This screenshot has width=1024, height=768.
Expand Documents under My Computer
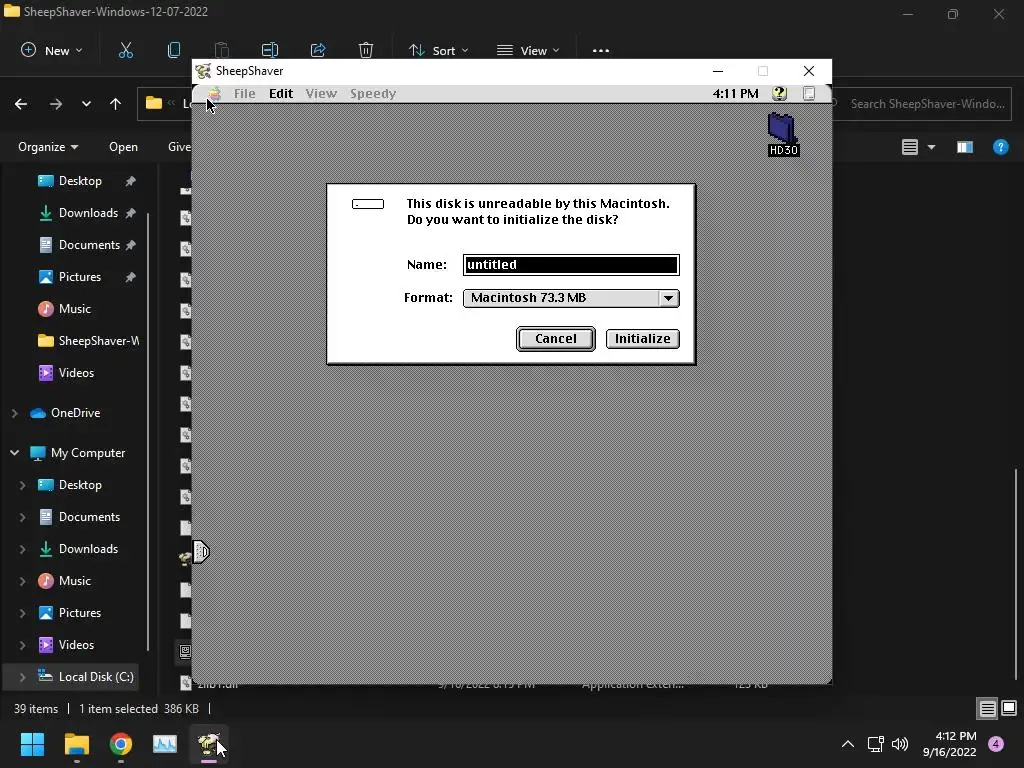23,517
